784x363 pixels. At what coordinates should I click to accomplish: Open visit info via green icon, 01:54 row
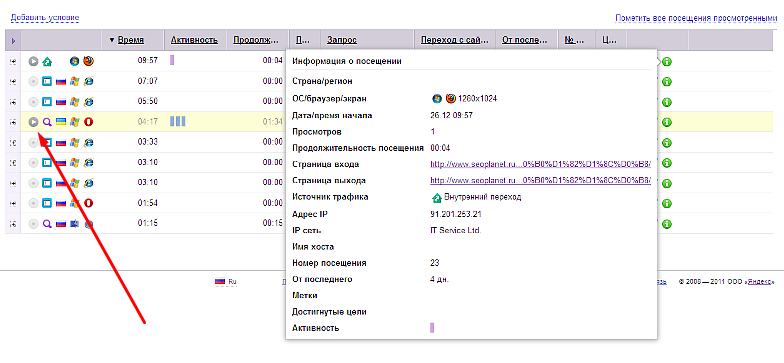click(x=666, y=204)
